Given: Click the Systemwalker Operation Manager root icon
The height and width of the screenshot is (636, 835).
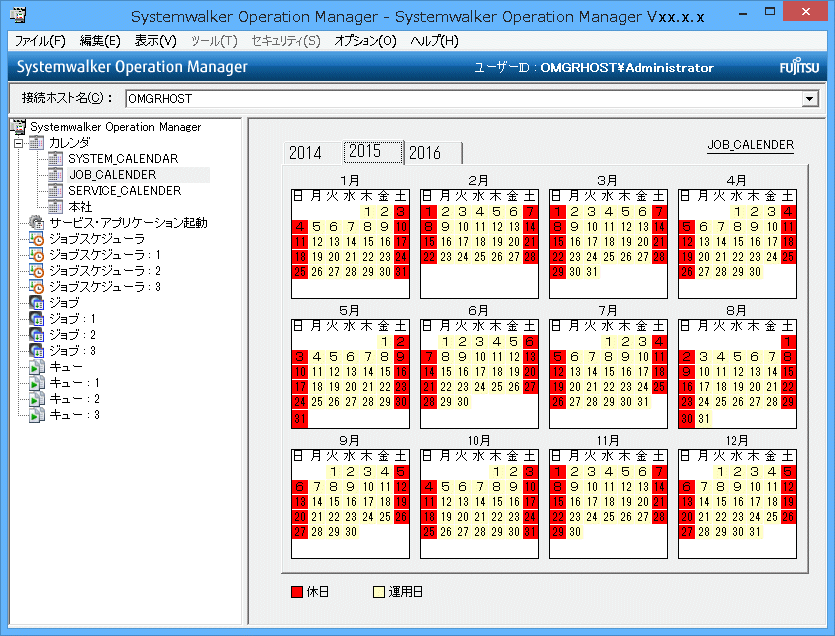Looking at the screenshot, I should (18, 127).
